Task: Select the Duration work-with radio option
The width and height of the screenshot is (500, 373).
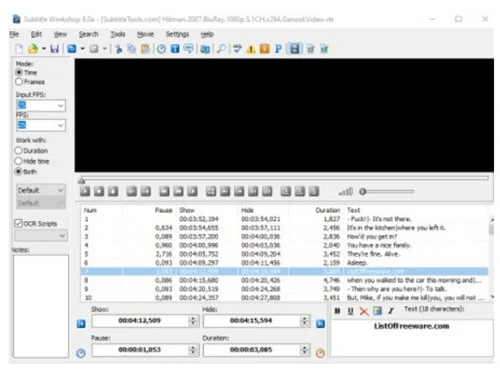Action: (18, 151)
